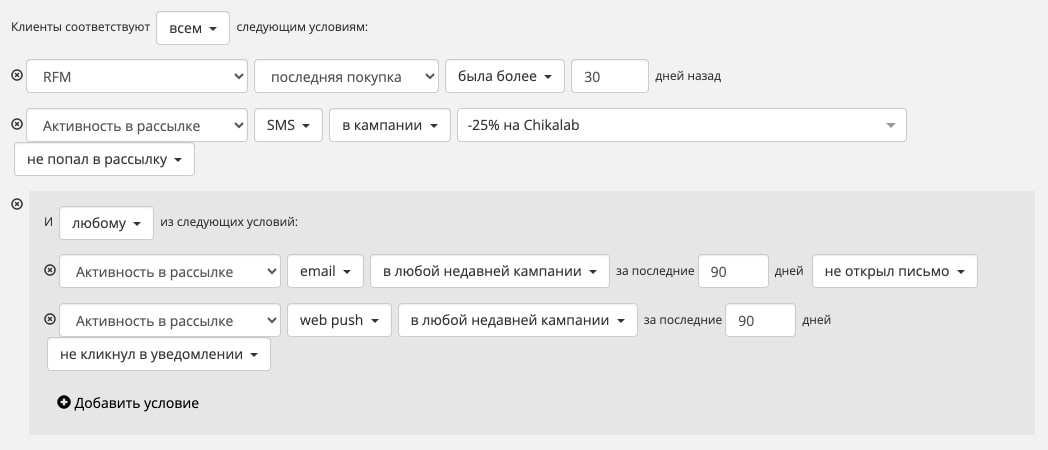Open the 'не попал в рассылку' dropdown

tap(104, 159)
